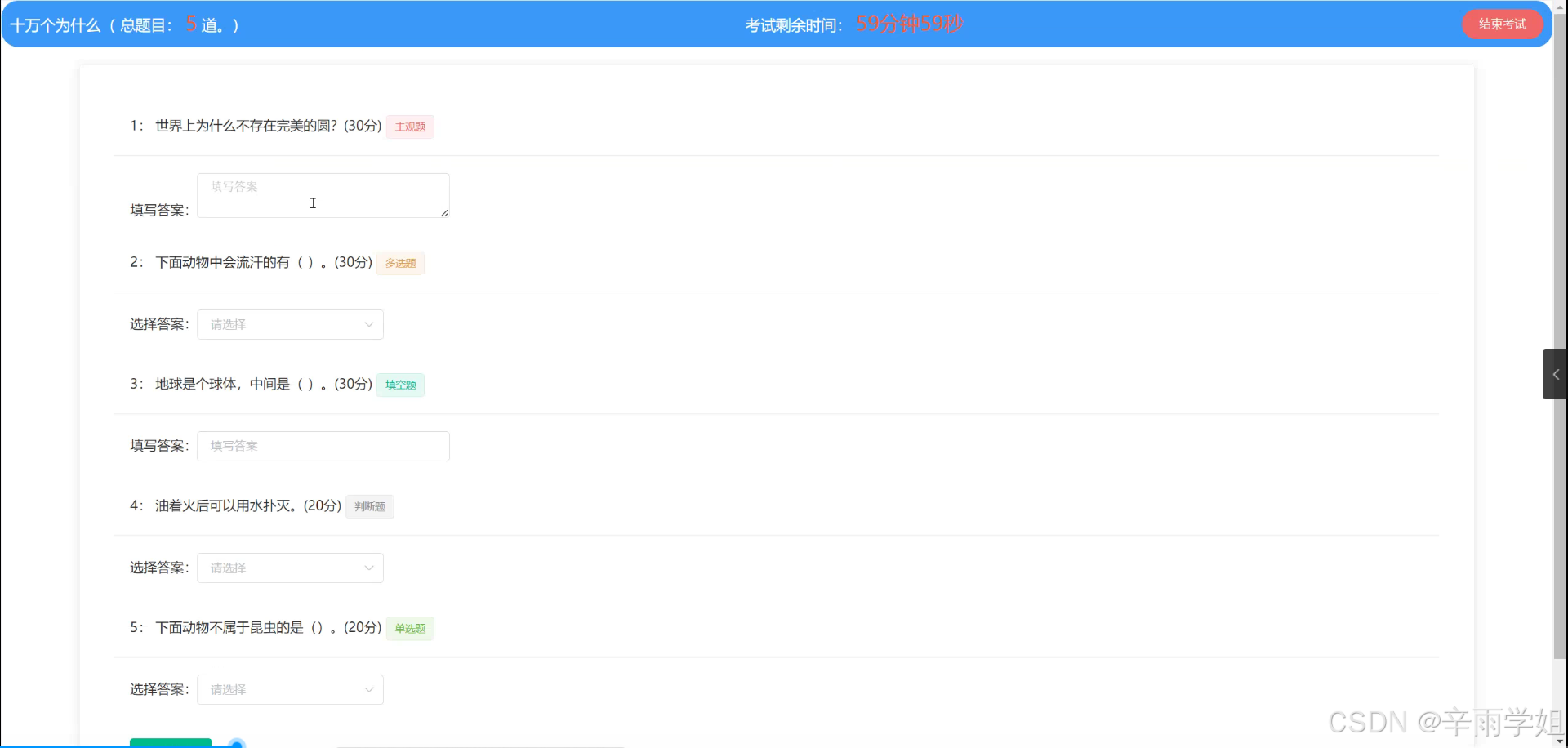Screen dimensions: 1568x748
Task: Open the 请选择 dropdown for question 2
Action: [290, 324]
